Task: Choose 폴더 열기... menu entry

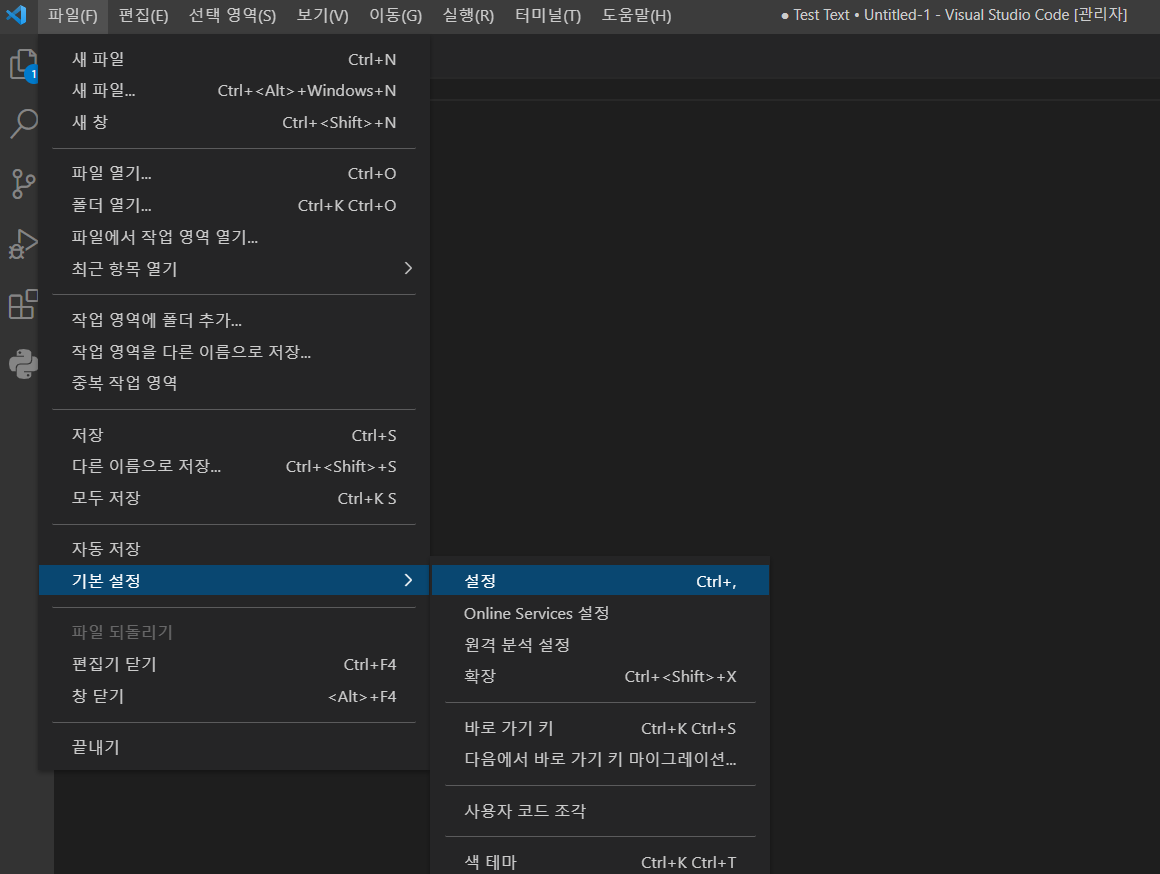Action: (x=234, y=205)
